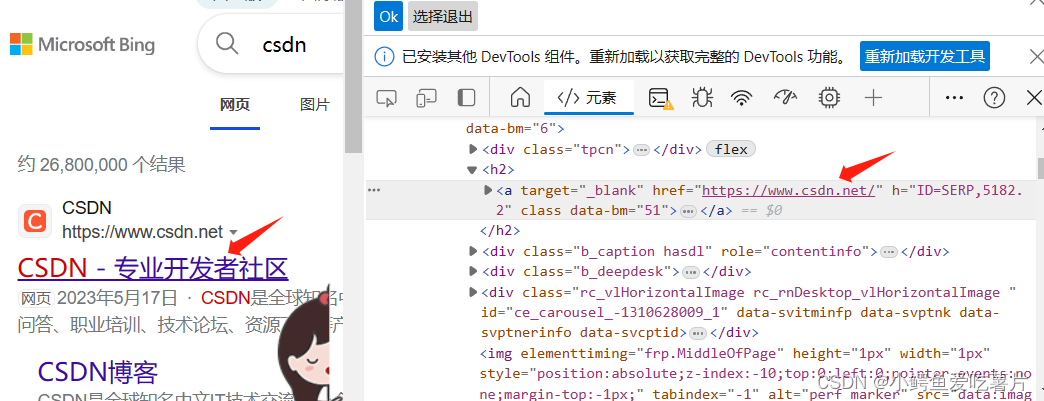Toggle the DevTools sidebar panel icon
Viewport: 1044px width, 401px height.
[466, 99]
